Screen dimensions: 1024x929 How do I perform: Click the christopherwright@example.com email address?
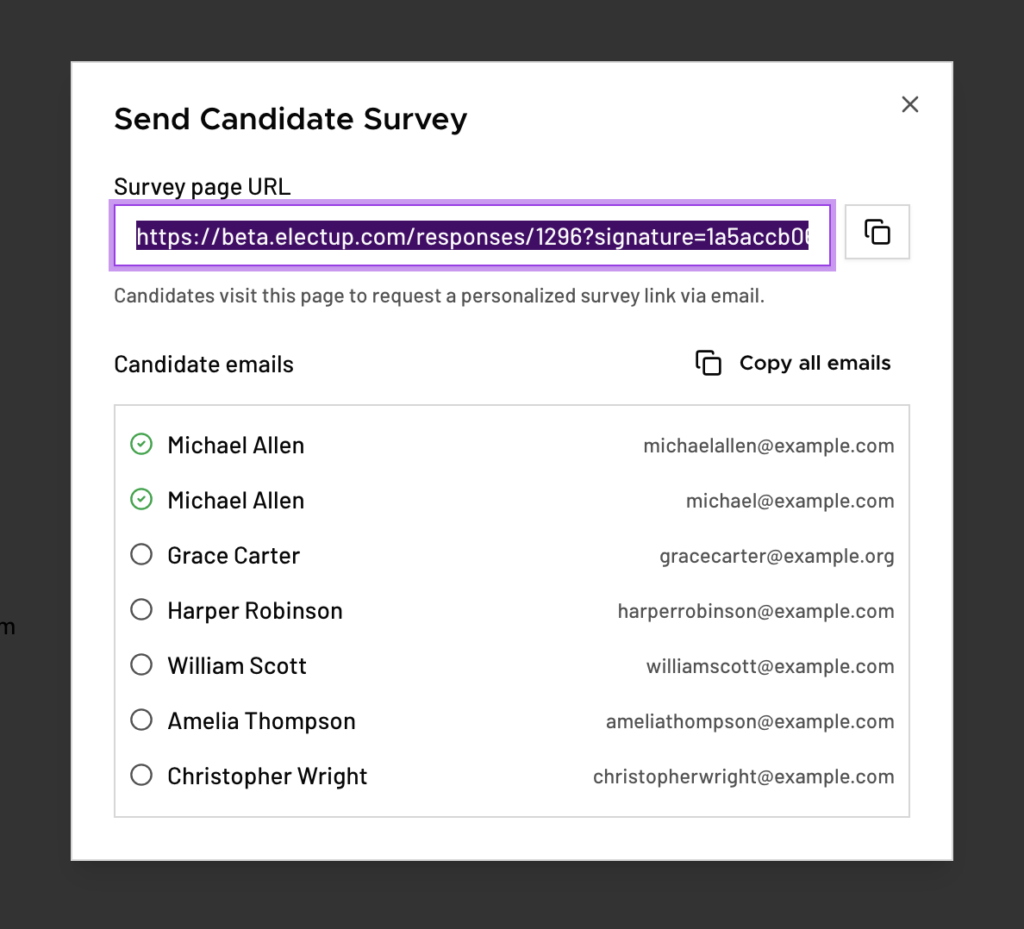pos(743,776)
